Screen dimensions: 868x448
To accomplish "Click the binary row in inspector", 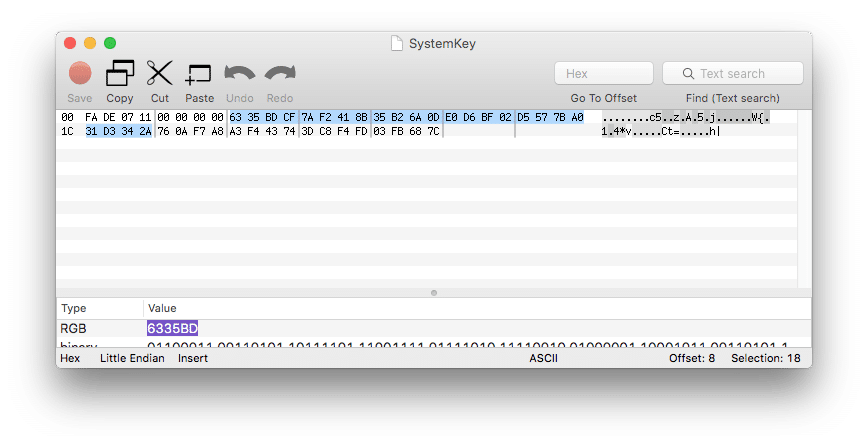I will click(433, 344).
